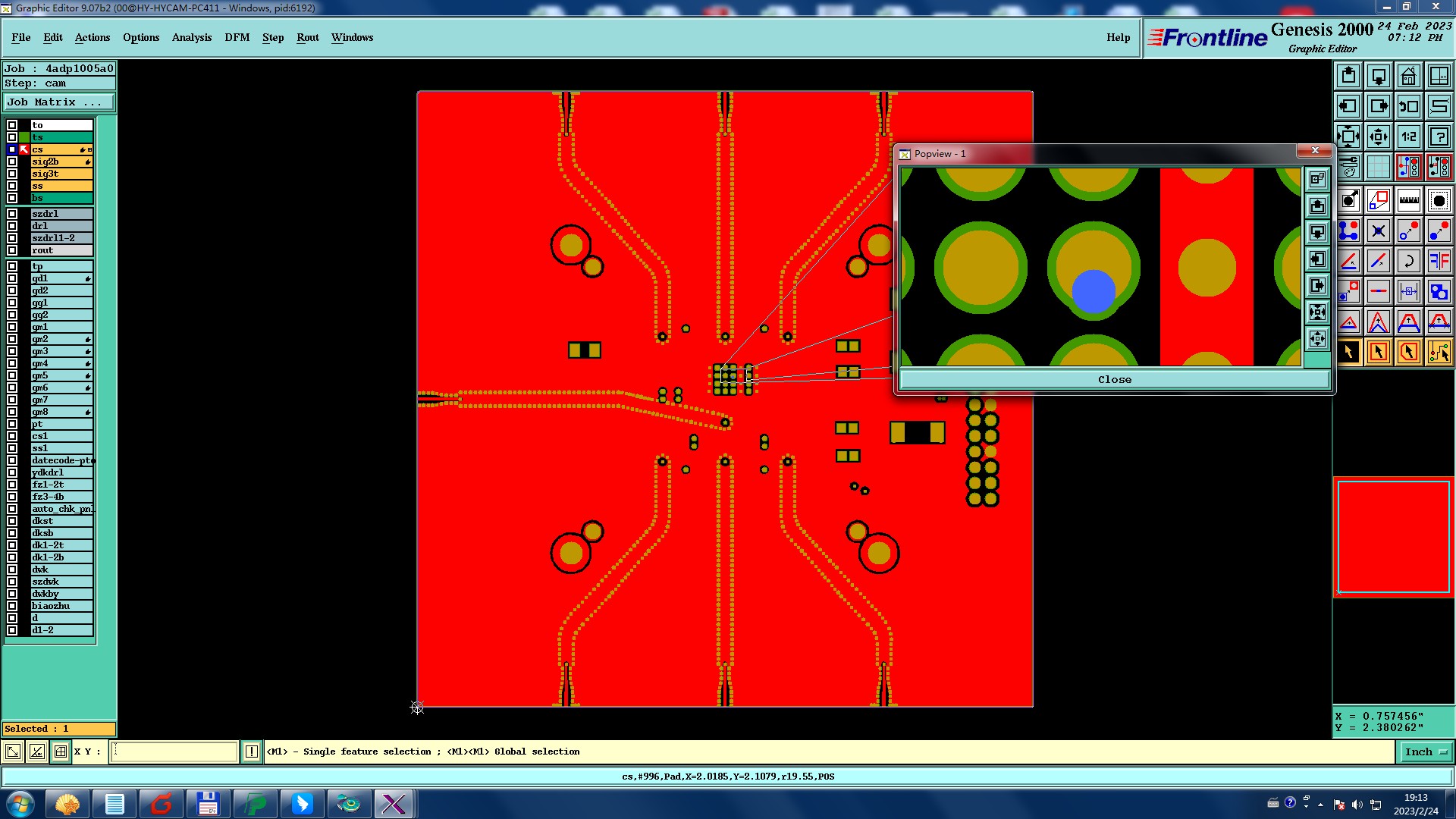Click the green ts layer color swatch
This screenshot has width=1456, height=819.
pyautogui.click(x=24, y=137)
